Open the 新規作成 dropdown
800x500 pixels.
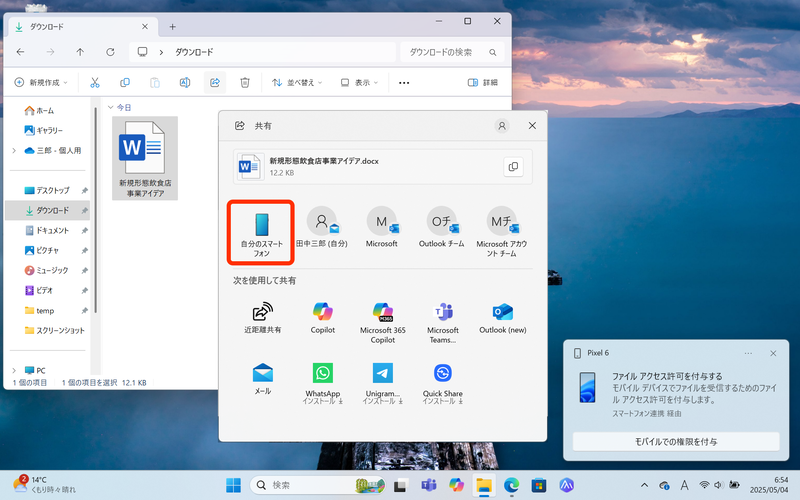pyautogui.click(x=41, y=83)
